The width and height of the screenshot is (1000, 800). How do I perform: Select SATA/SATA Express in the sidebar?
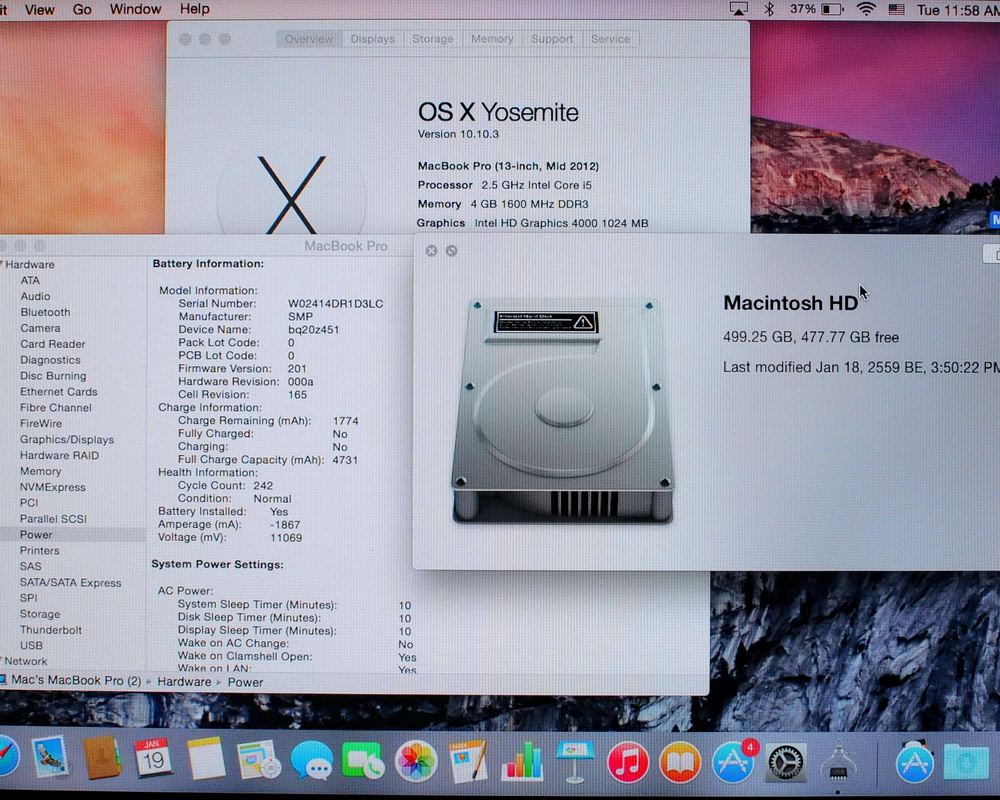coord(70,582)
